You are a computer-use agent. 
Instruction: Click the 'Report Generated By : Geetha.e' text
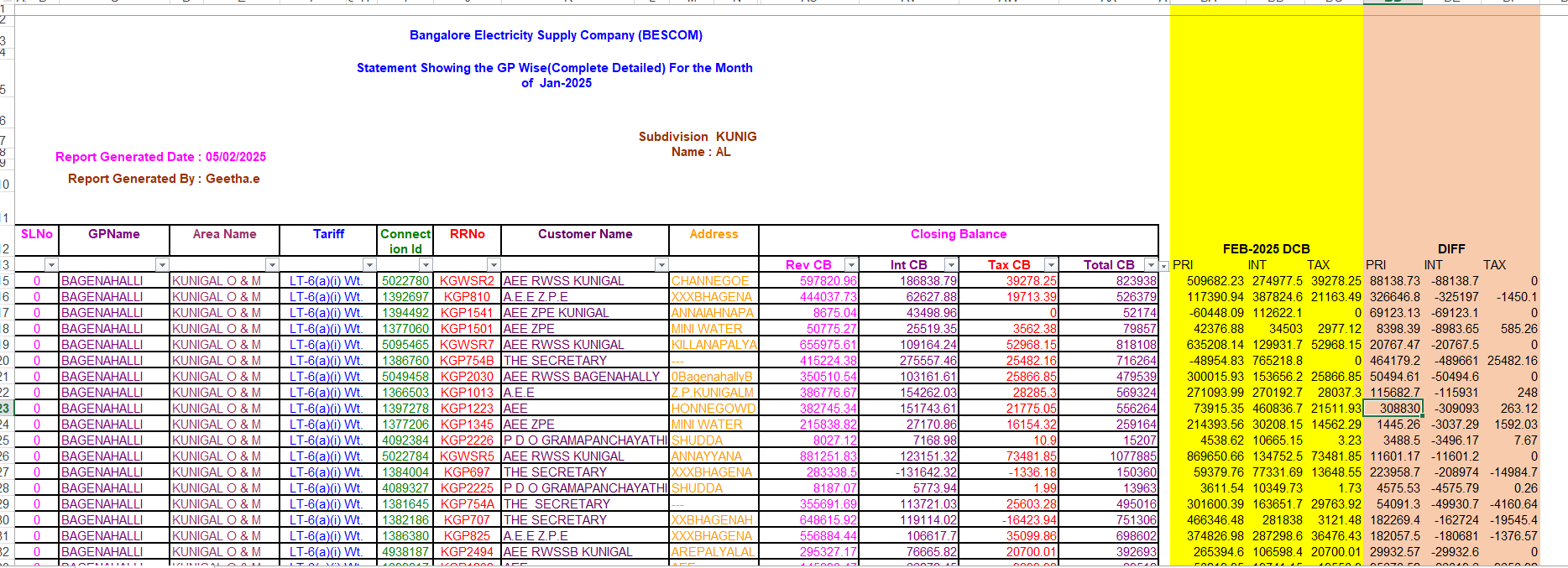coord(164,179)
